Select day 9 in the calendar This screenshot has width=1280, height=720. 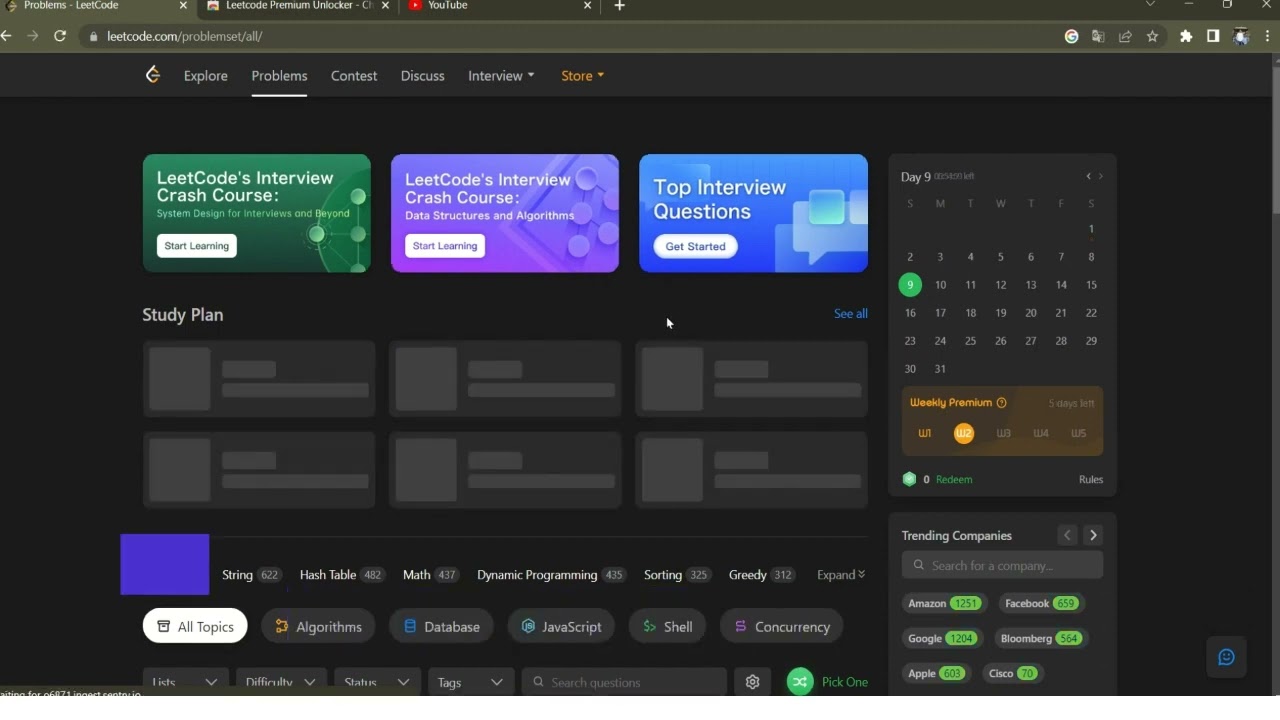coord(910,285)
